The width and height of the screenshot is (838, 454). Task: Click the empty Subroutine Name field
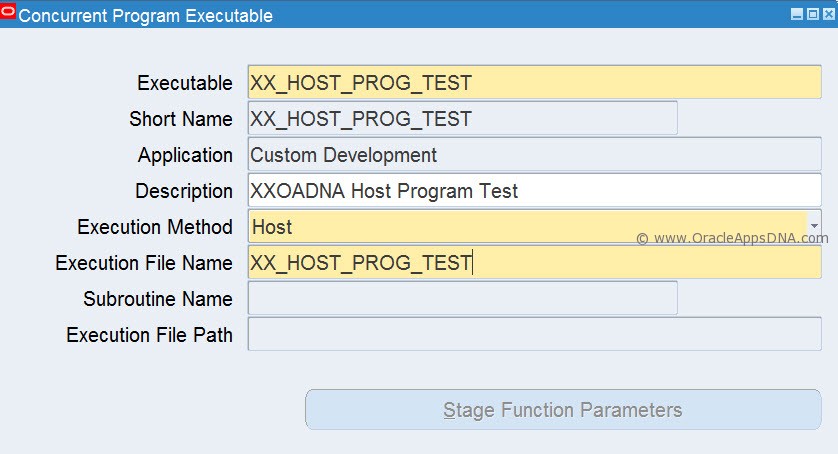tap(463, 298)
